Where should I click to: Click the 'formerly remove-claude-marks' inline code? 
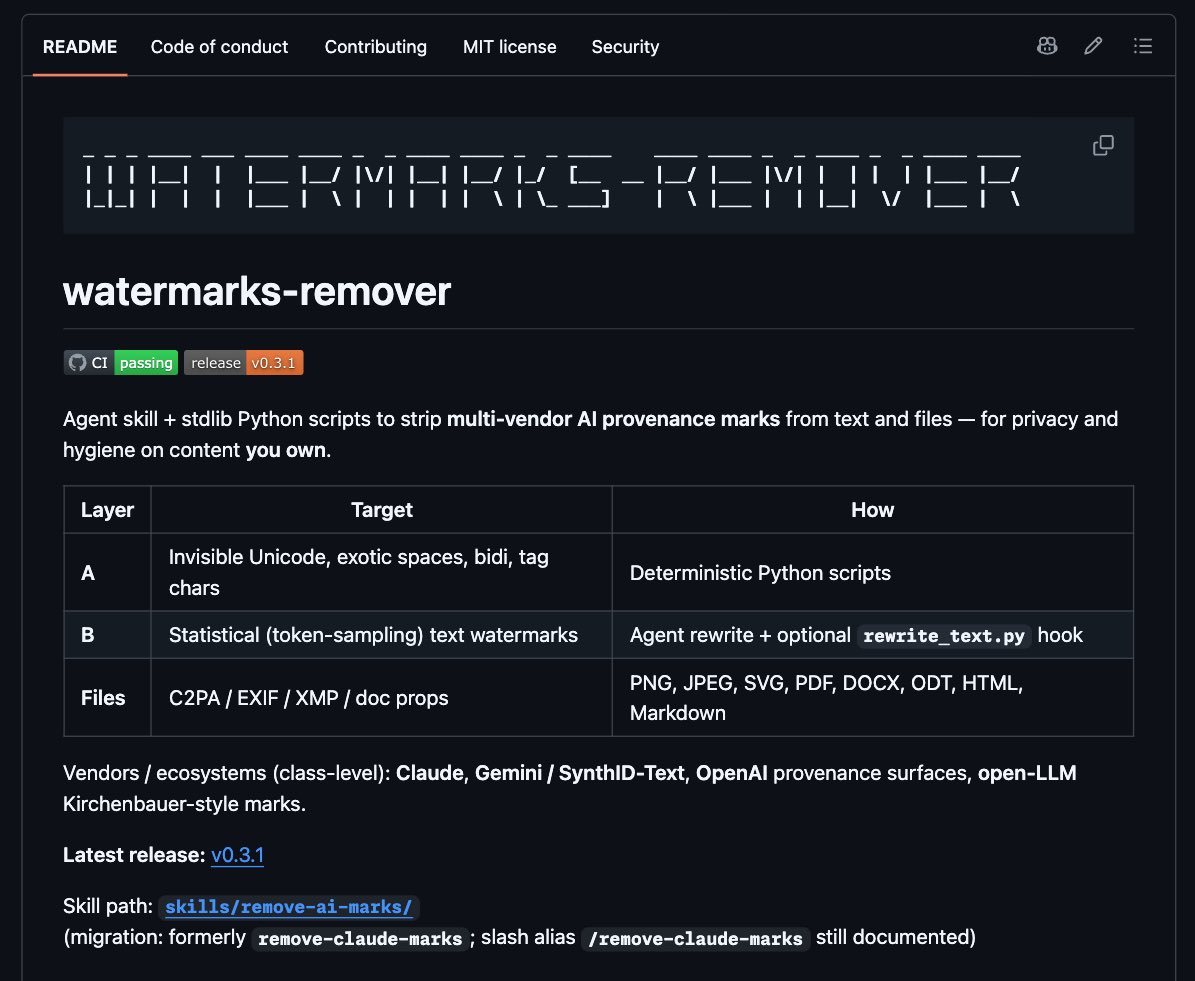tap(360, 938)
